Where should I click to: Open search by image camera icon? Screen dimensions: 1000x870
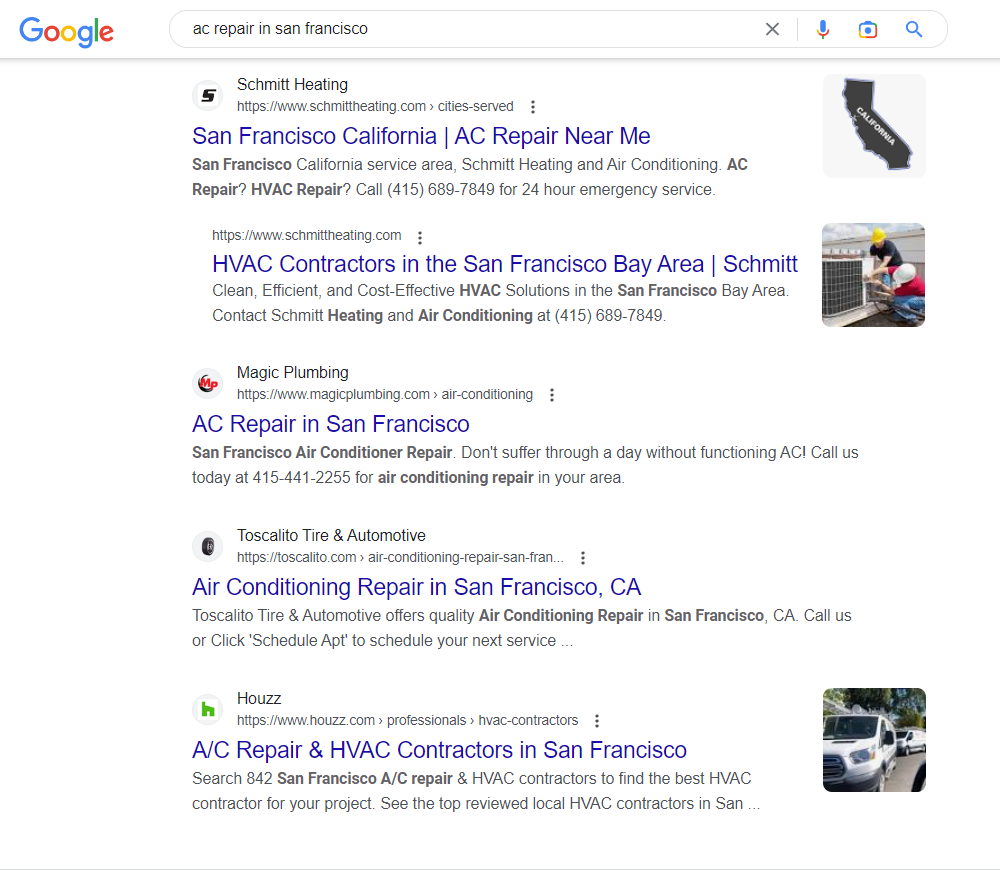867,29
